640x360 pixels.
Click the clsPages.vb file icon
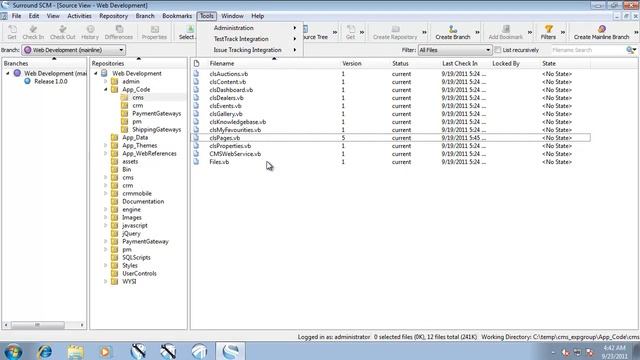click(196, 138)
